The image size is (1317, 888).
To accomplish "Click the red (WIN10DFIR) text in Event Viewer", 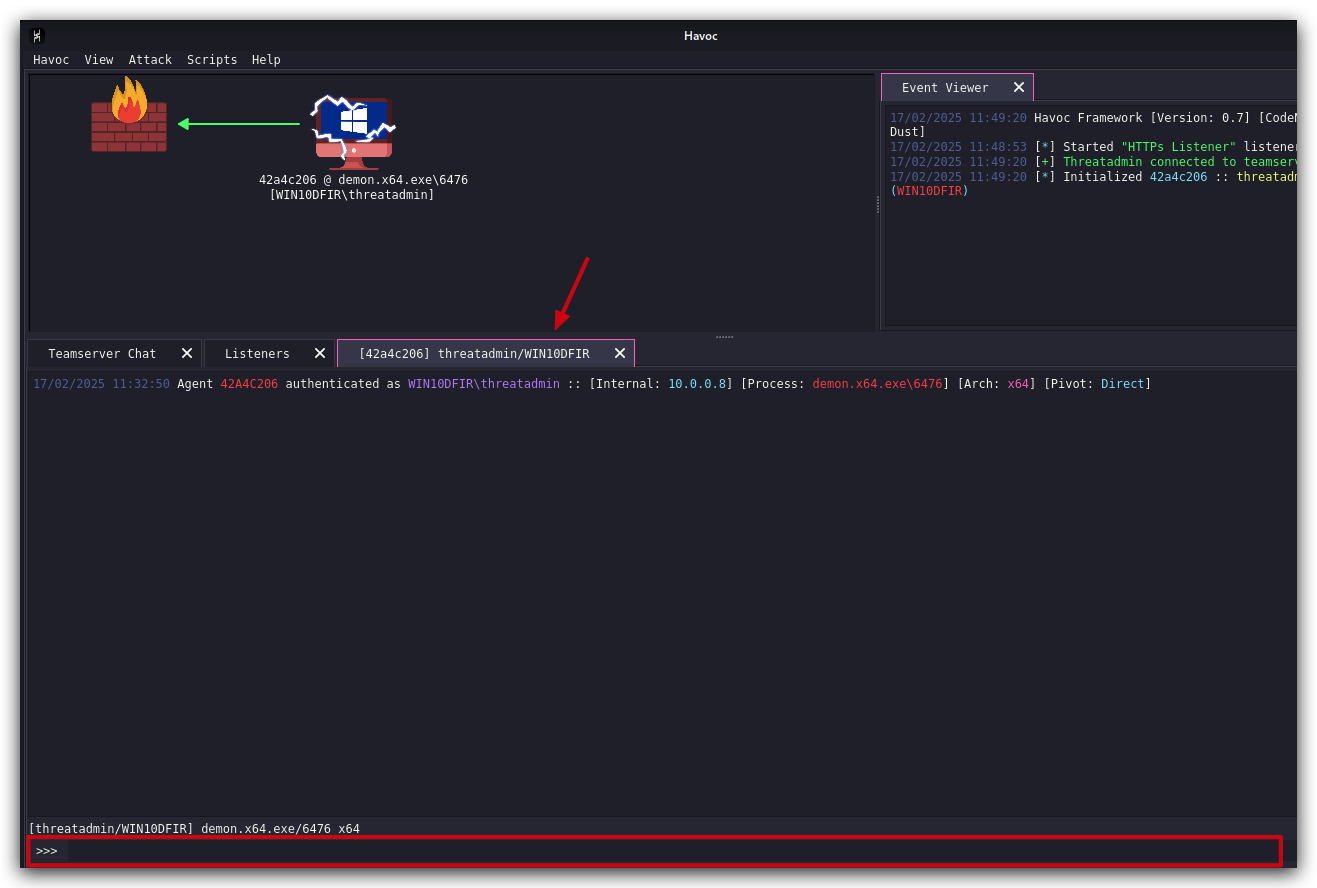I will tap(930, 191).
